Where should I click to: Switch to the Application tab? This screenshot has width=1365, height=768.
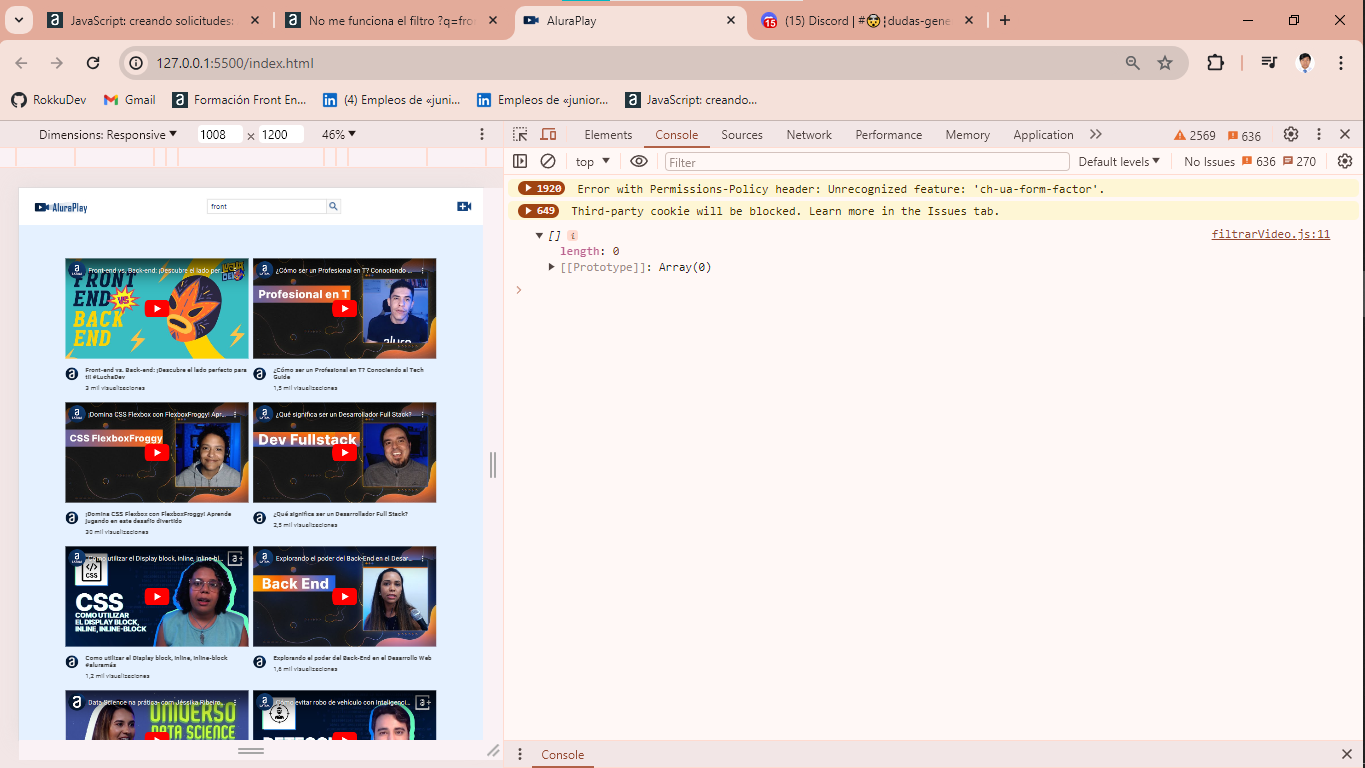(x=1043, y=135)
